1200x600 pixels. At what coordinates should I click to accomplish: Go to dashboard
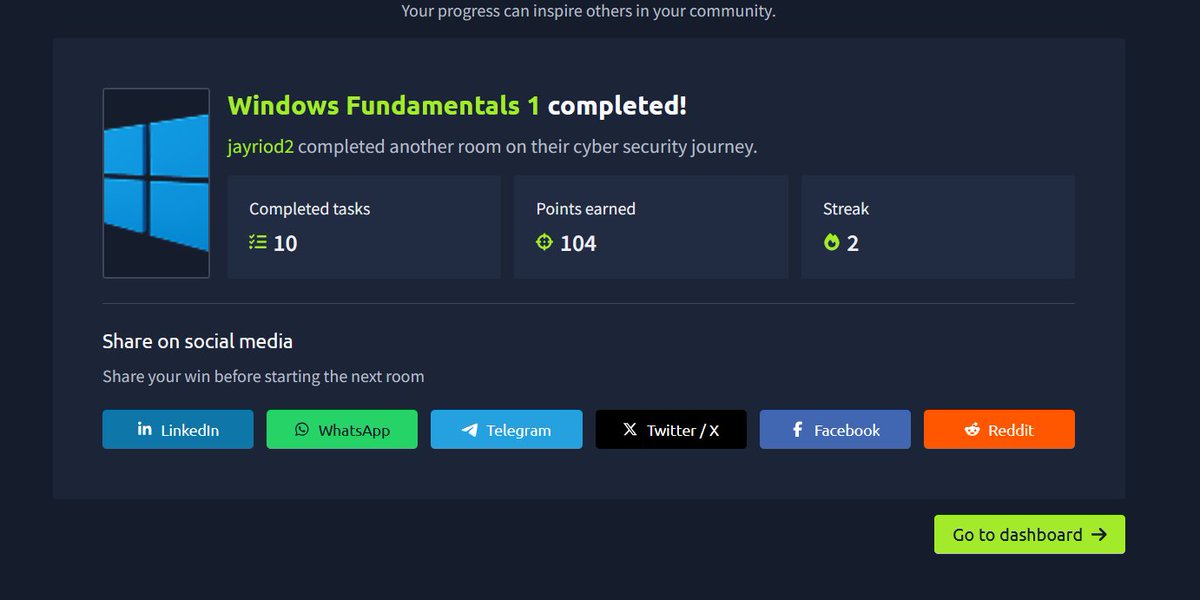[x=1029, y=534]
